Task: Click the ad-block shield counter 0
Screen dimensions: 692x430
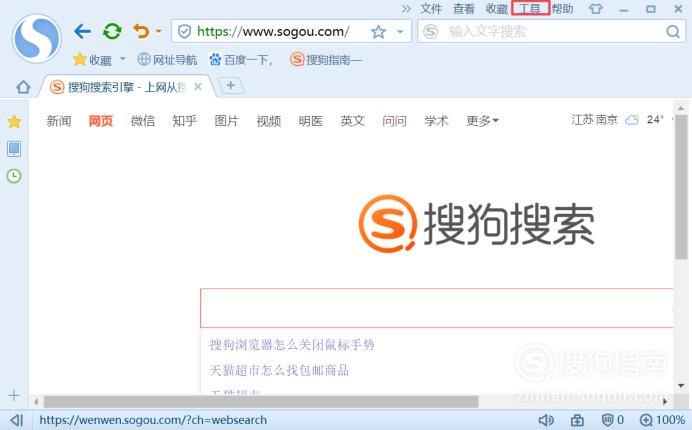Action: coord(613,420)
